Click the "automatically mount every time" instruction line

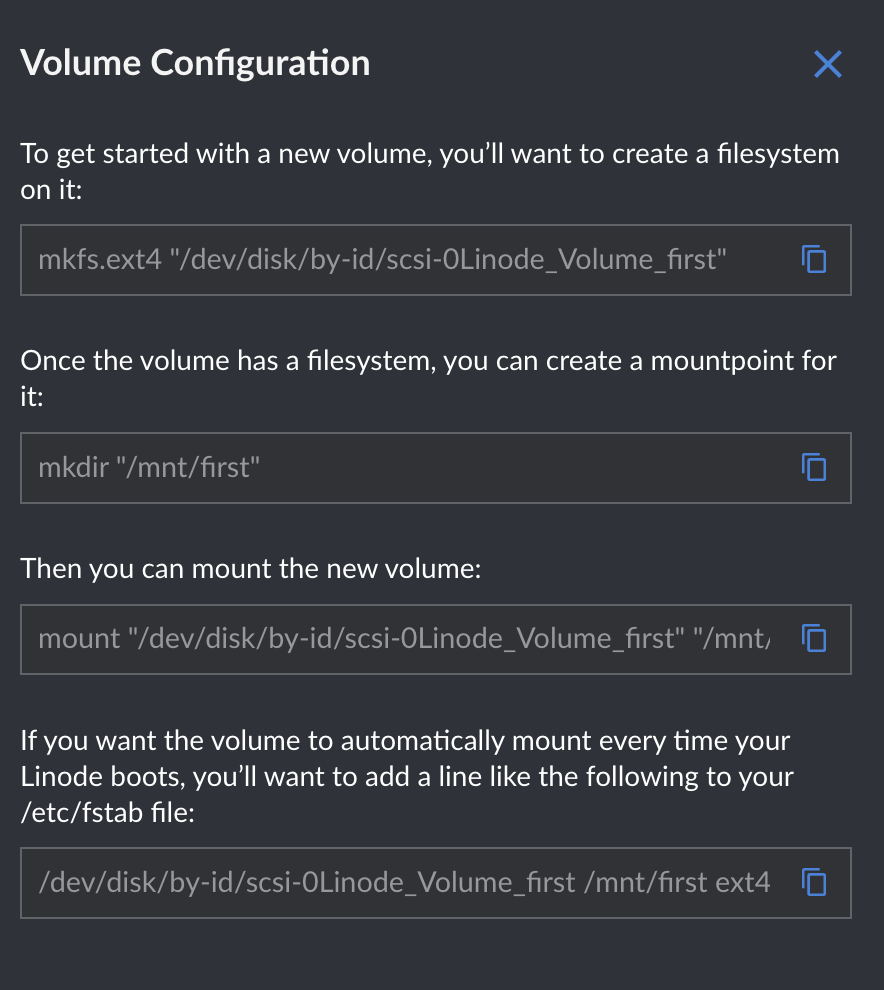(x=405, y=740)
